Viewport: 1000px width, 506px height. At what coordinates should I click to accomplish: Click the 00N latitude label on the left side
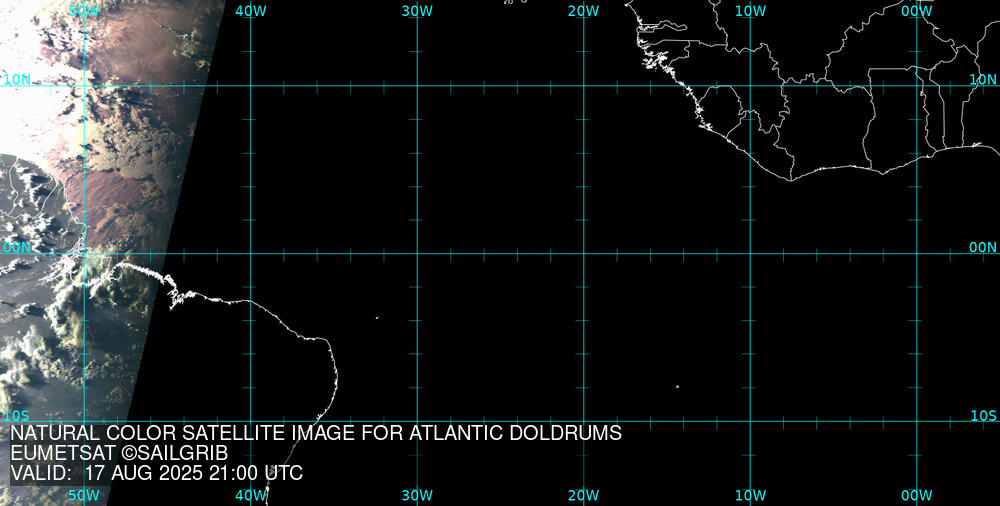click(17, 248)
